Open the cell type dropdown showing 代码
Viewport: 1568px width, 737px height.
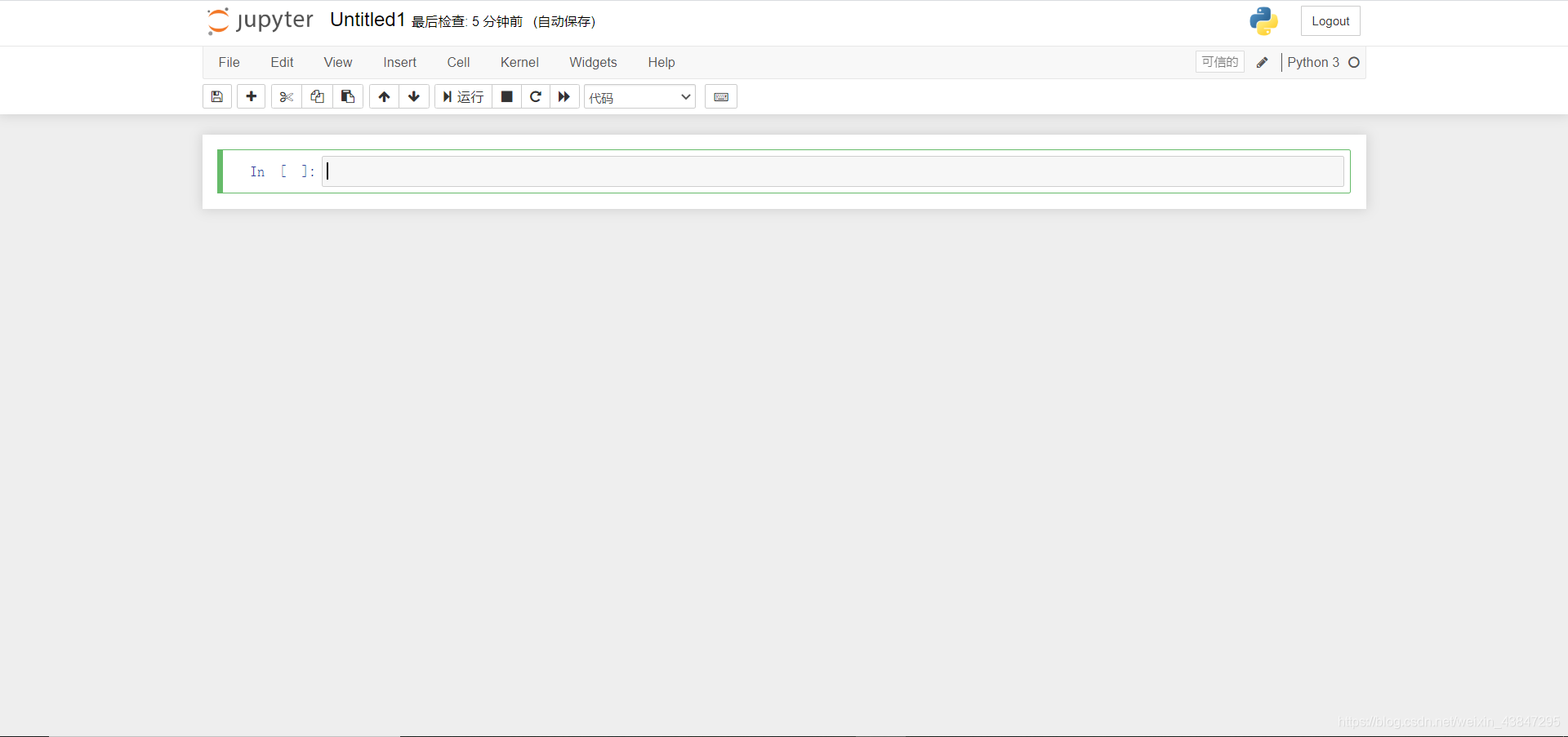(x=639, y=97)
